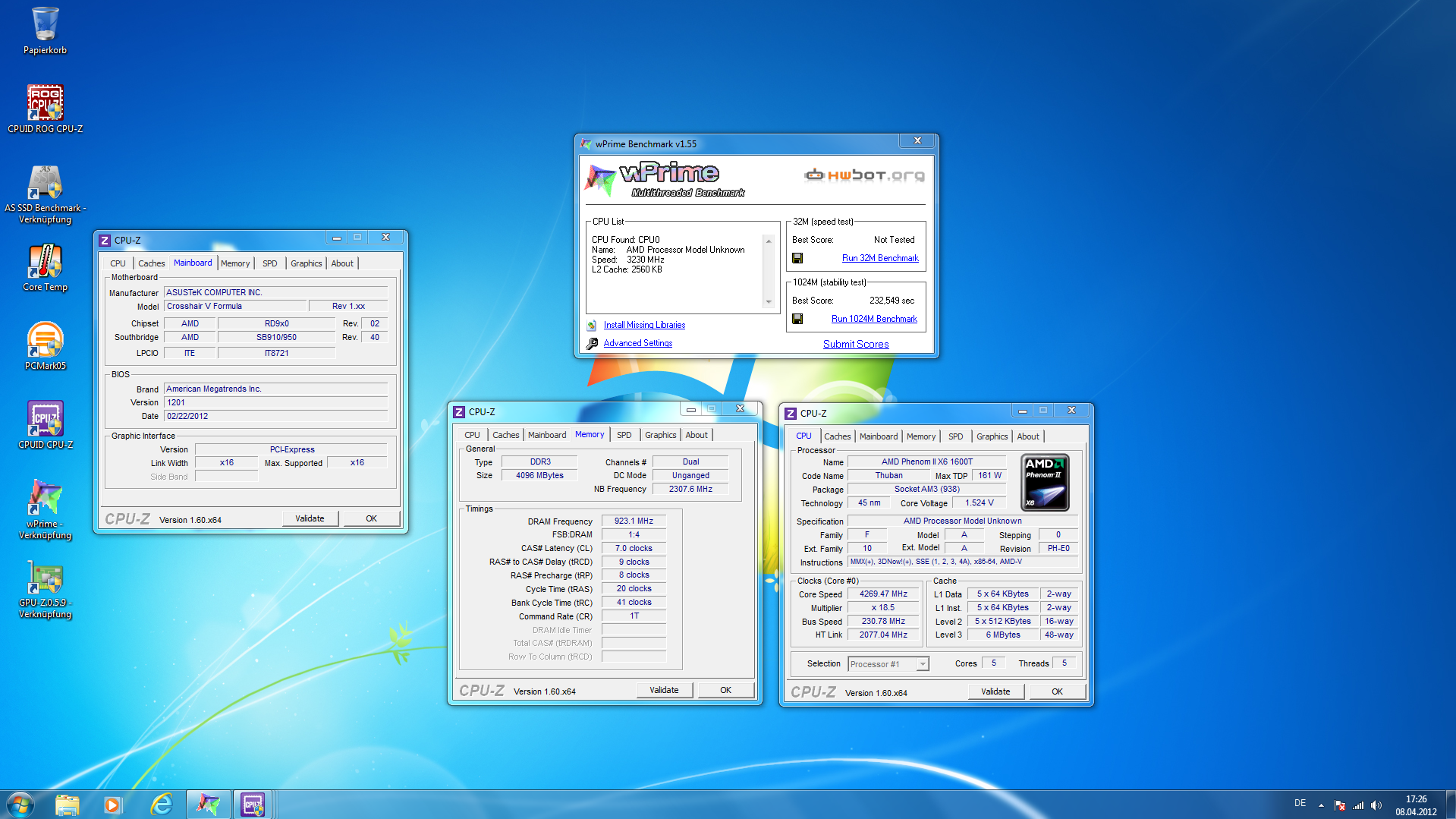The image size is (1456, 819).
Task: Click Validate in the Mainboard CPU-Z window
Action: (x=310, y=518)
